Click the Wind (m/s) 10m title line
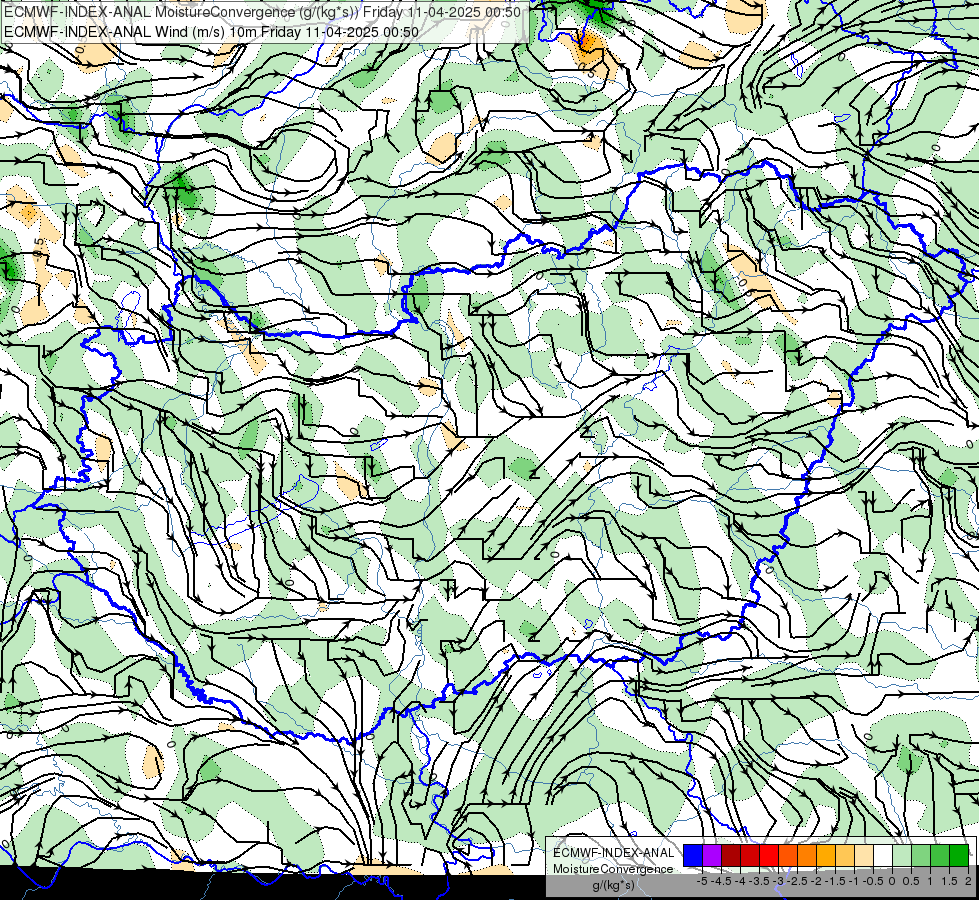 click(211, 32)
